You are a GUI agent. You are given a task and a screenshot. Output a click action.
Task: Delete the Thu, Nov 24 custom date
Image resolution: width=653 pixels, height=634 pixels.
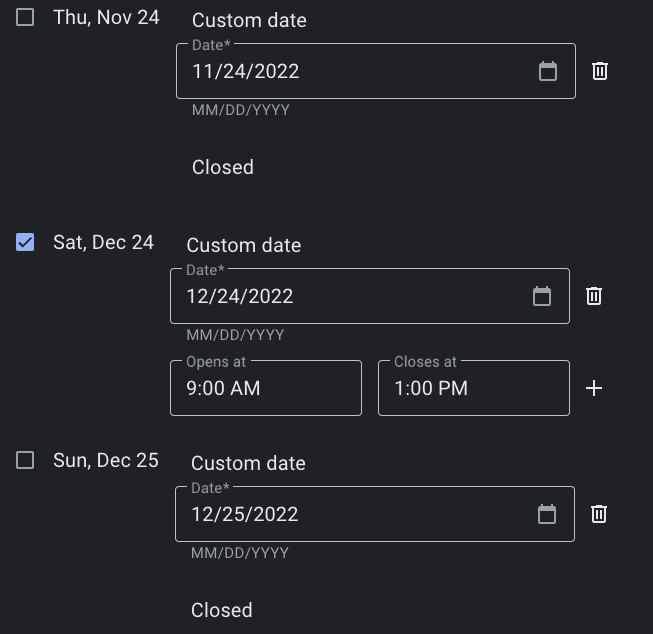click(x=600, y=71)
